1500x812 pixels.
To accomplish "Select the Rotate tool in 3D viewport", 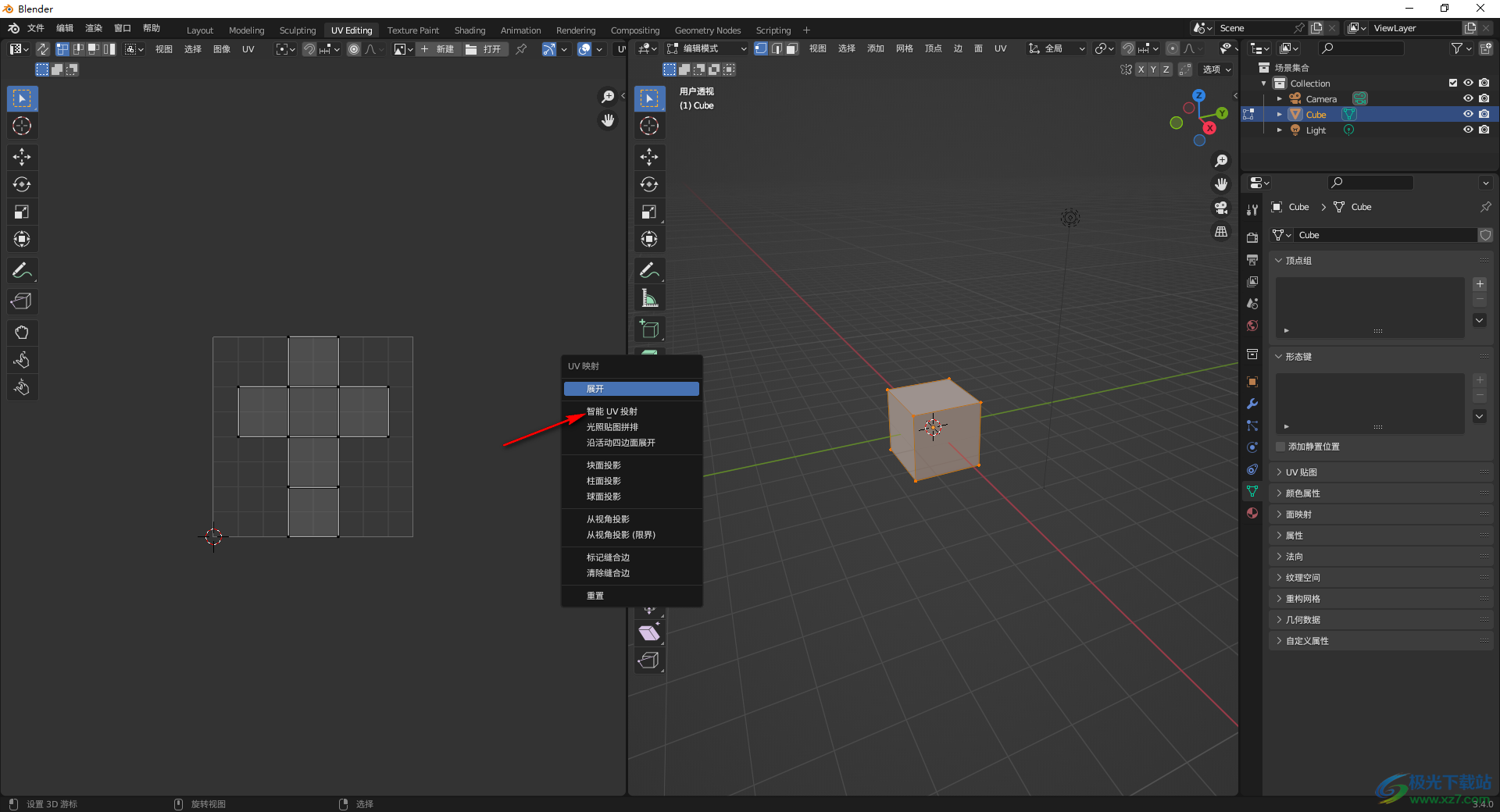I will (x=649, y=184).
